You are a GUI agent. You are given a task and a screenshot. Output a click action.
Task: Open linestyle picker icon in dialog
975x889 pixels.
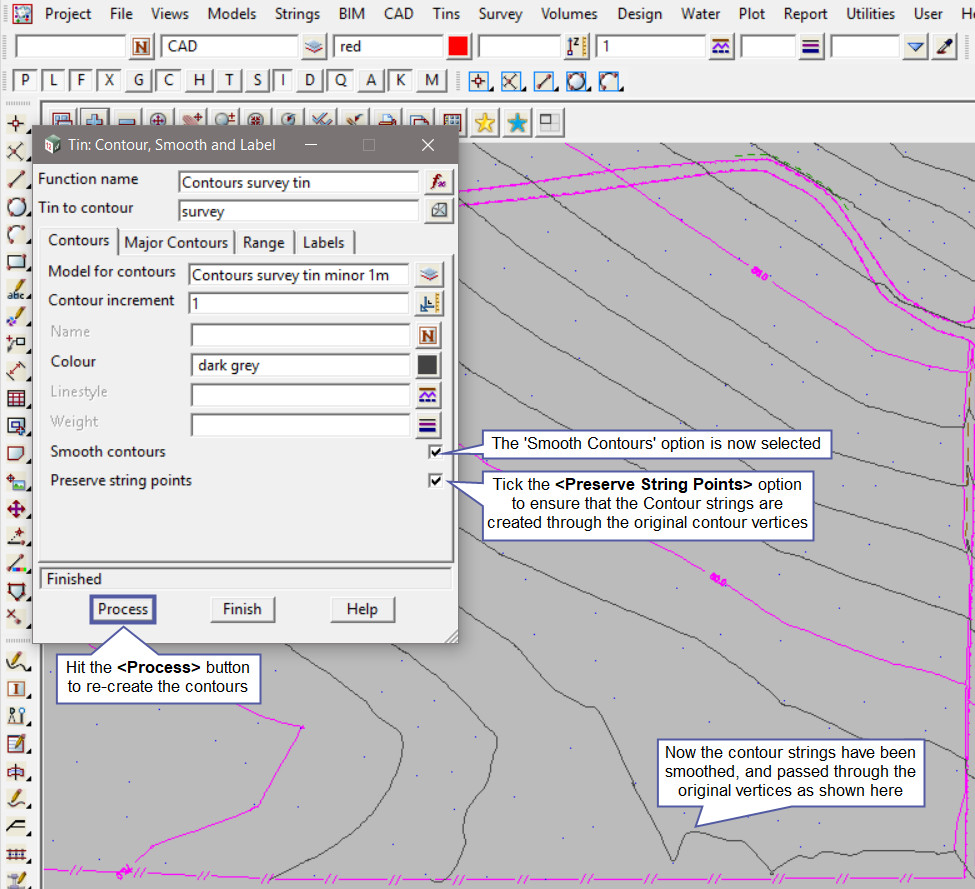(428, 395)
